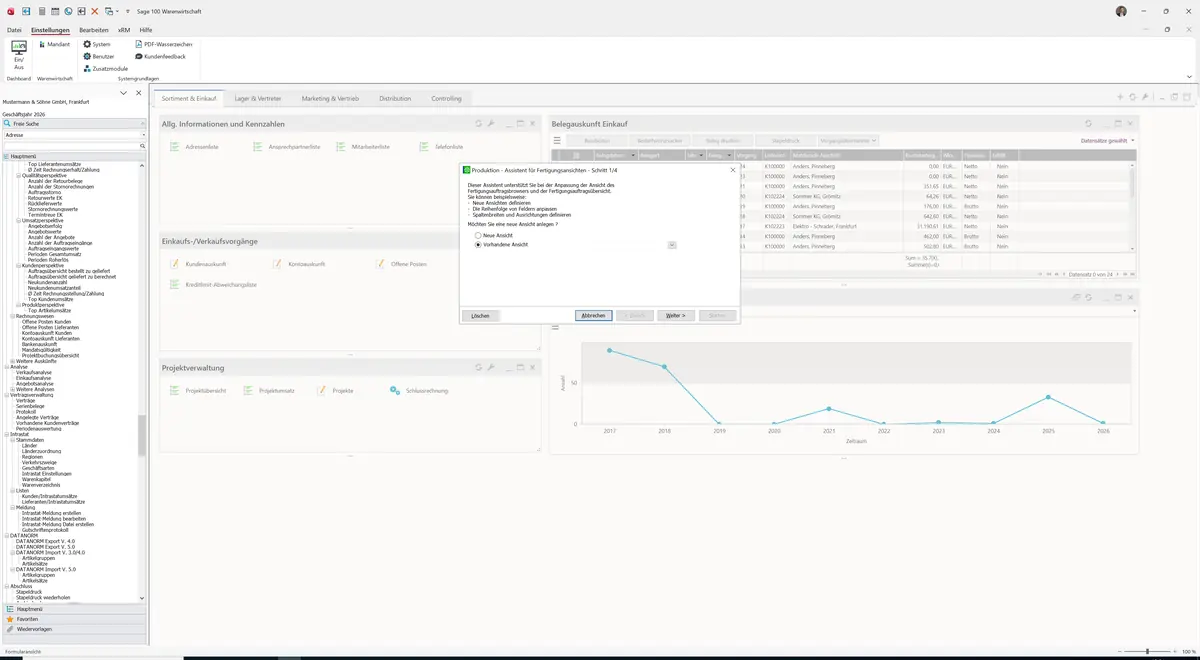Open the Vorhandene Ansicht dropdown list
This screenshot has height=660, width=1200.
[x=672, y=244]
